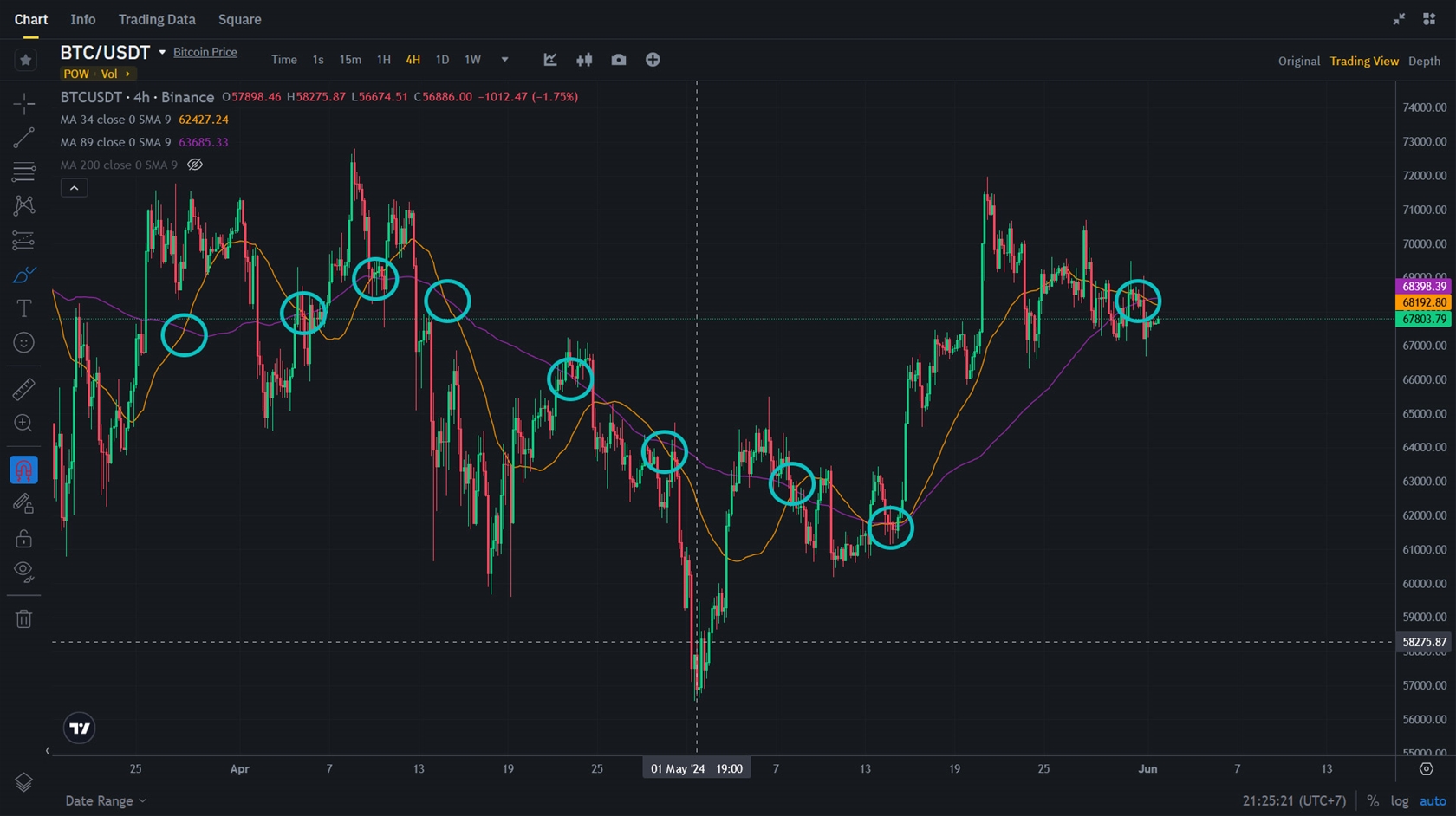Open the grid layout icon

pyautogui.click(x=1429, y=19)
